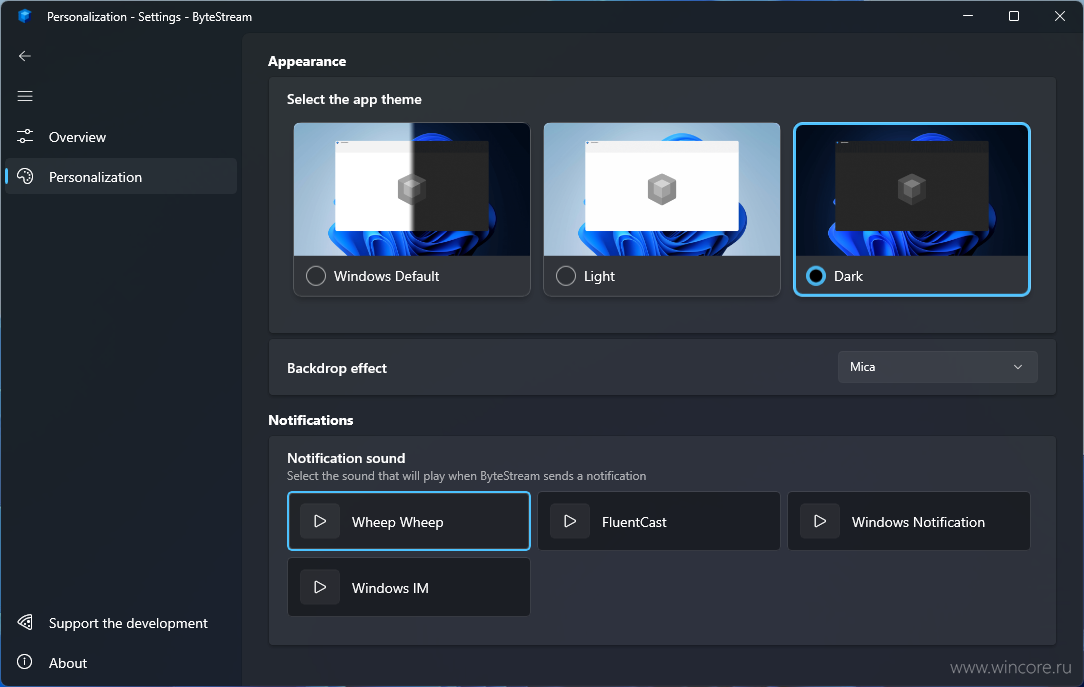This screenshot has width=1084, height=687.
Task: Choose Windows Notification as notification sound
Action: pos(909,521)
